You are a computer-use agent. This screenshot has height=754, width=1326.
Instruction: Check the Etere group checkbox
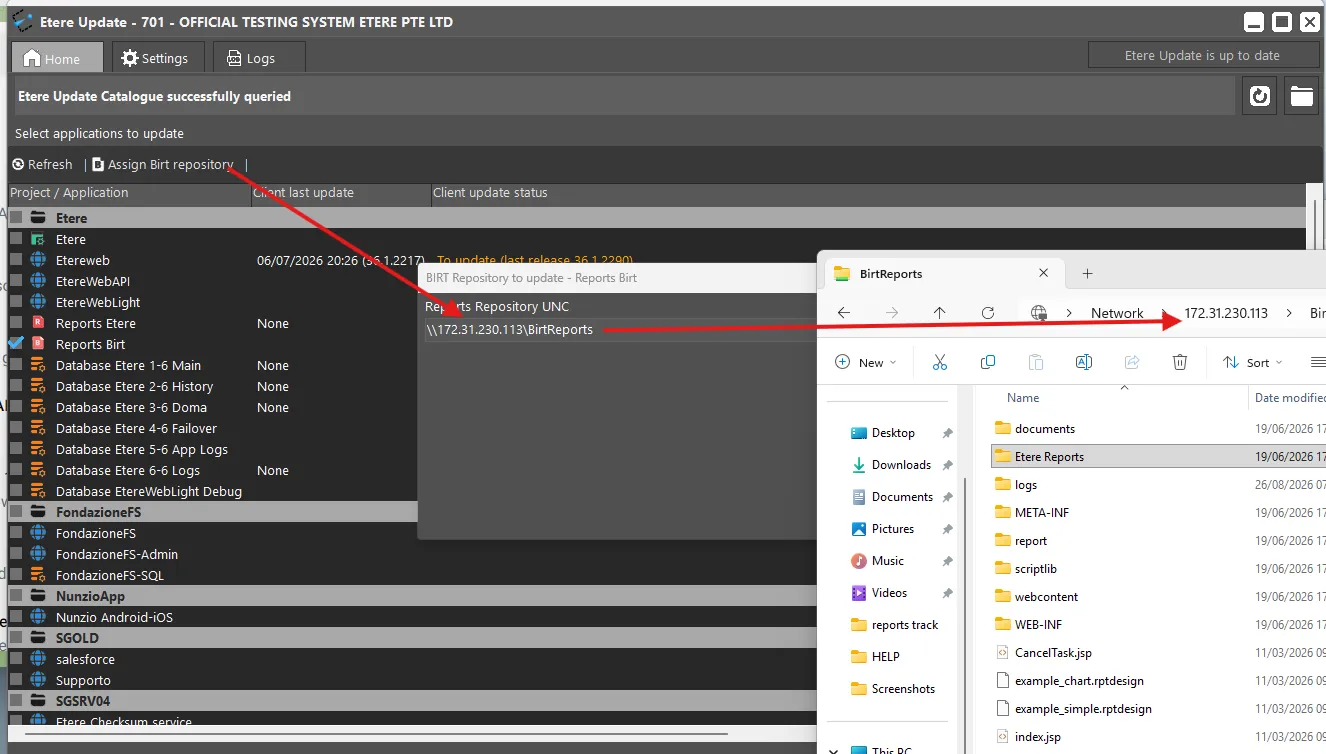16,218
